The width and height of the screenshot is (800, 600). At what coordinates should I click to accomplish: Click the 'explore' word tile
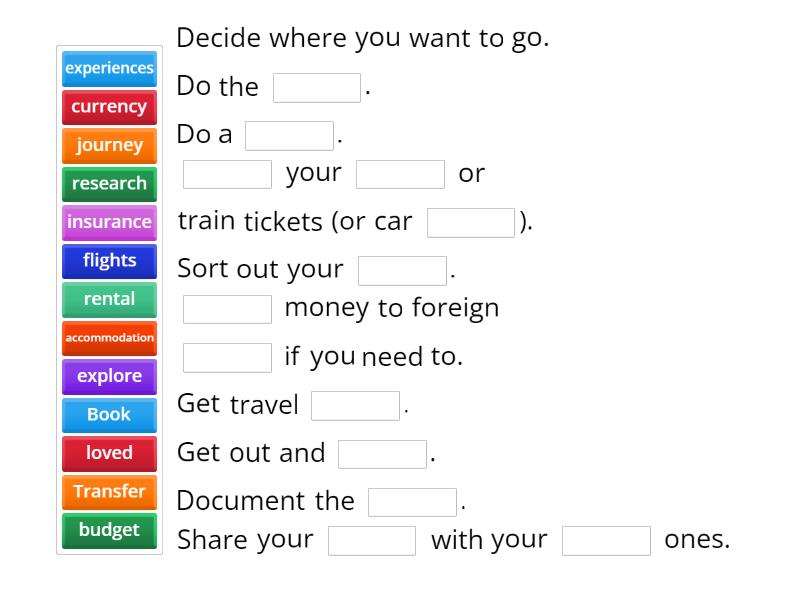click(x=109, y=376)
